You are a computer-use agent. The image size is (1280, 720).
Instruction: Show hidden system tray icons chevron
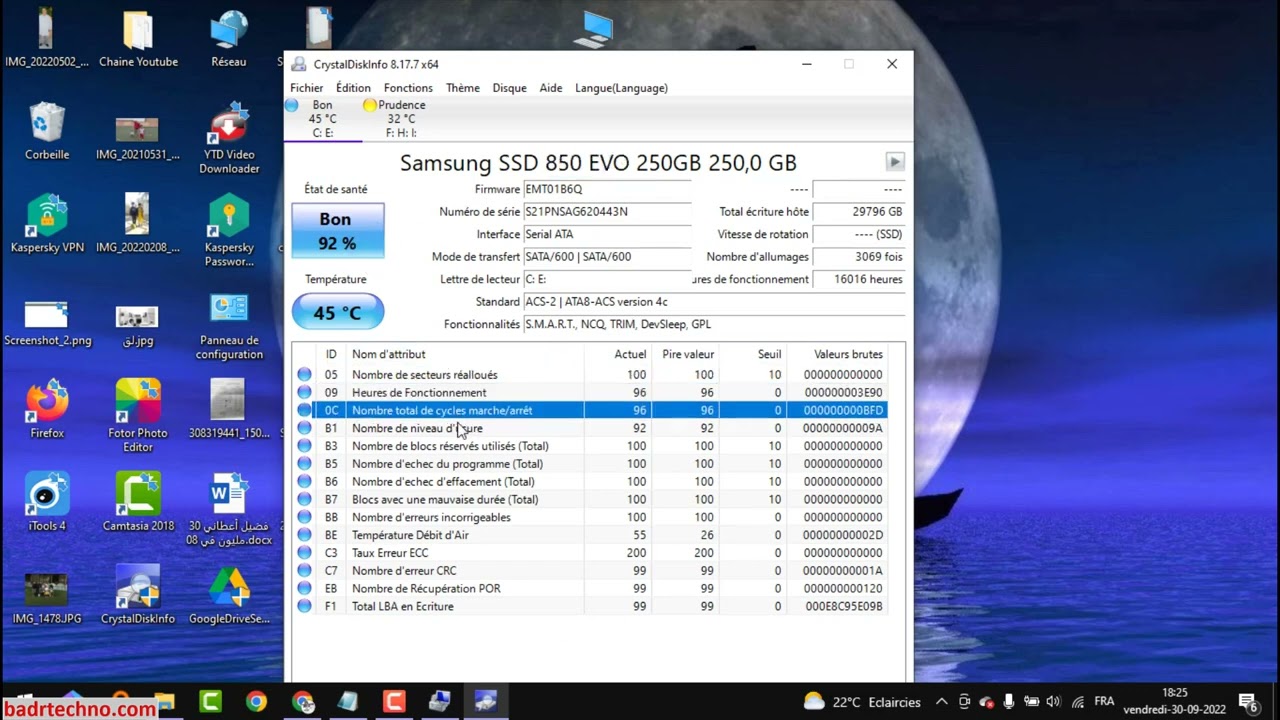(x=941, y=702)
